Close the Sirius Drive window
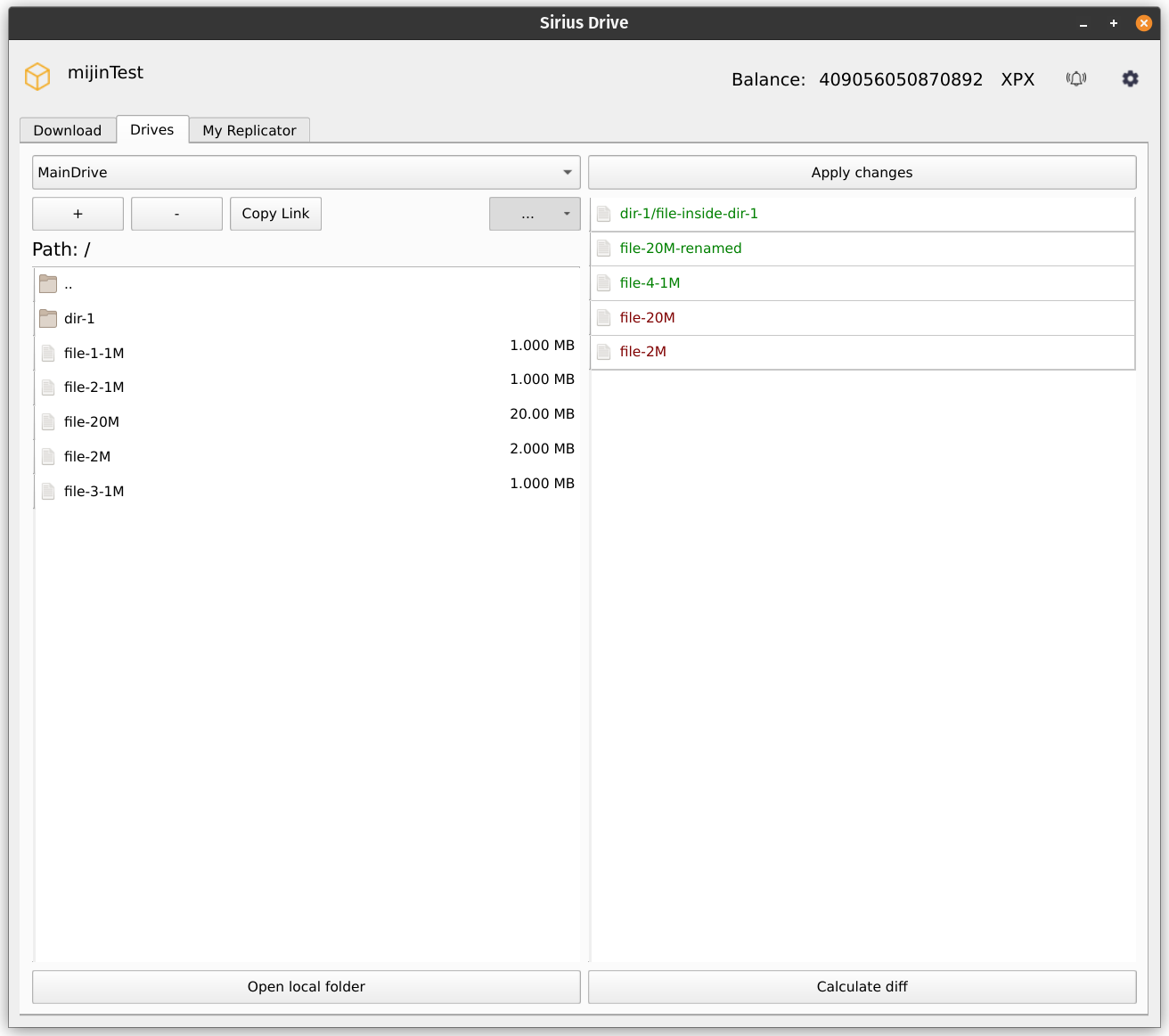Viewport: 1169px width, 1036px height. (x=1144, y=23)
